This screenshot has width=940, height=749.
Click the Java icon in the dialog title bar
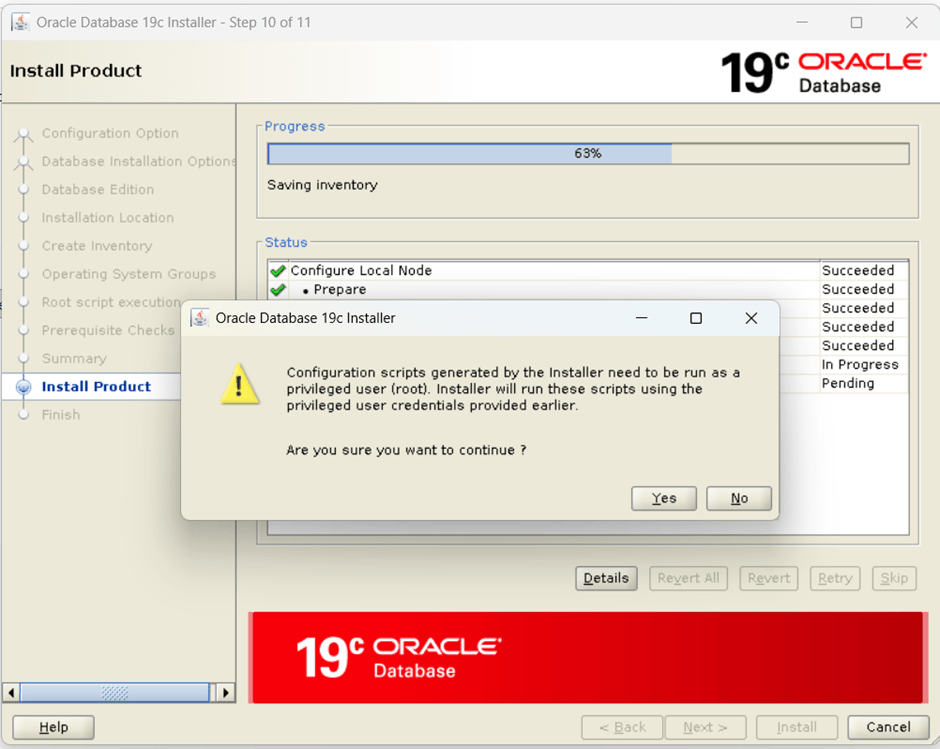coord(200,318)
